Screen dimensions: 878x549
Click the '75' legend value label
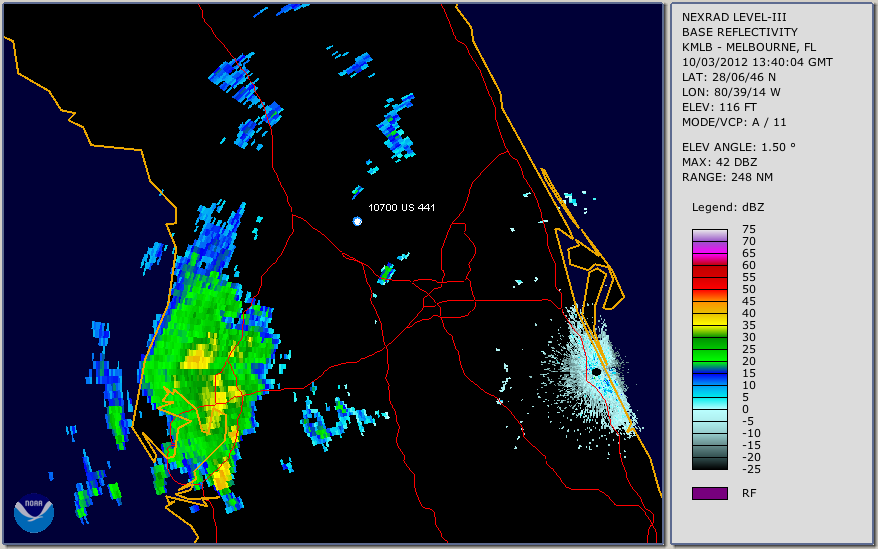point(749,229)
